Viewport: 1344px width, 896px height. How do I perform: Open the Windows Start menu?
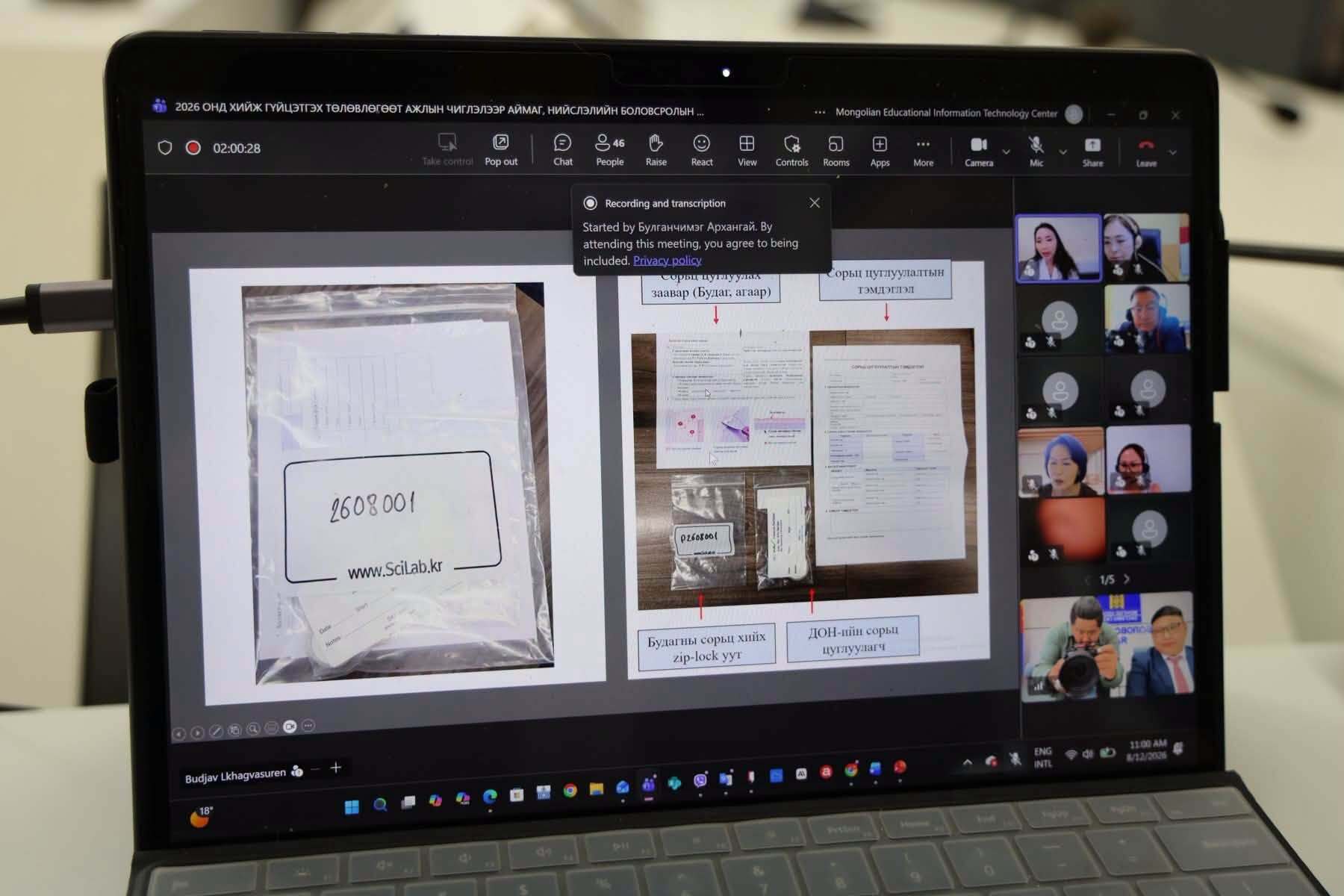tap(352, 806)
